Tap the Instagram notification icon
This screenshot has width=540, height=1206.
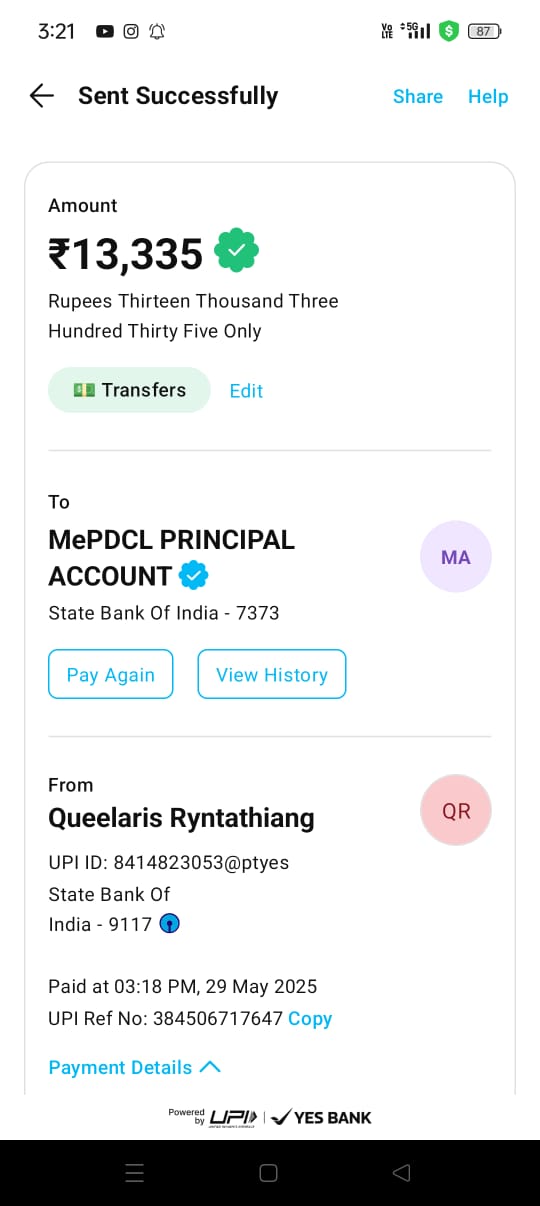[x=131, y=31]
